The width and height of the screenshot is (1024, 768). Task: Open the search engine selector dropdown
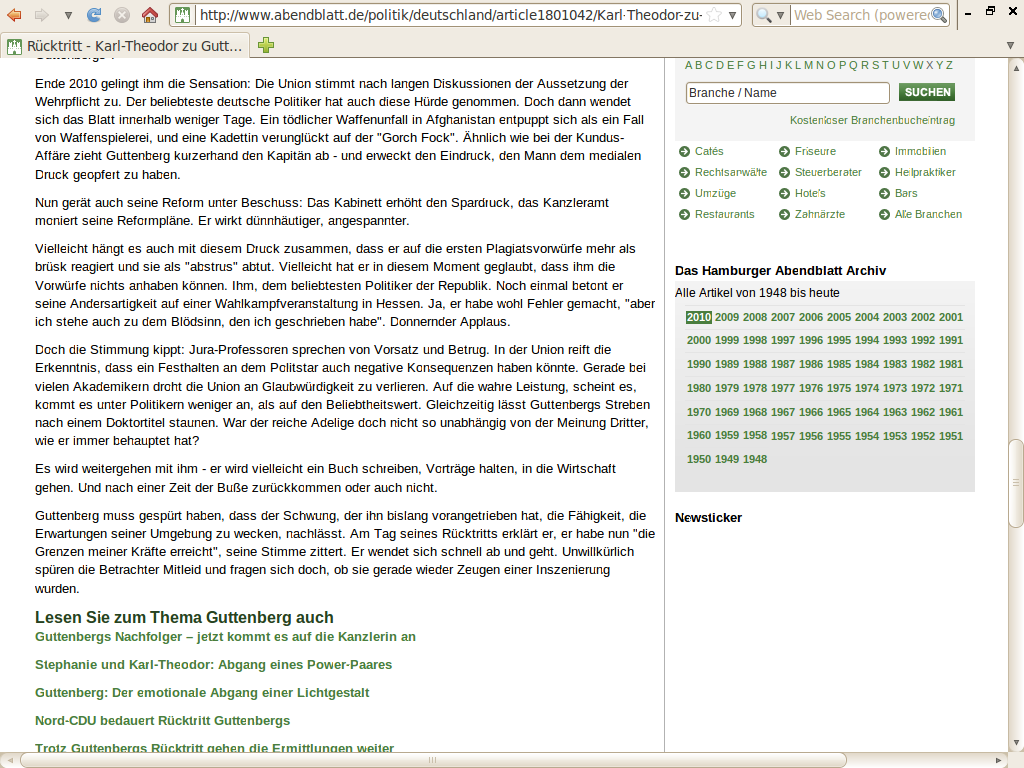(780, 15)
